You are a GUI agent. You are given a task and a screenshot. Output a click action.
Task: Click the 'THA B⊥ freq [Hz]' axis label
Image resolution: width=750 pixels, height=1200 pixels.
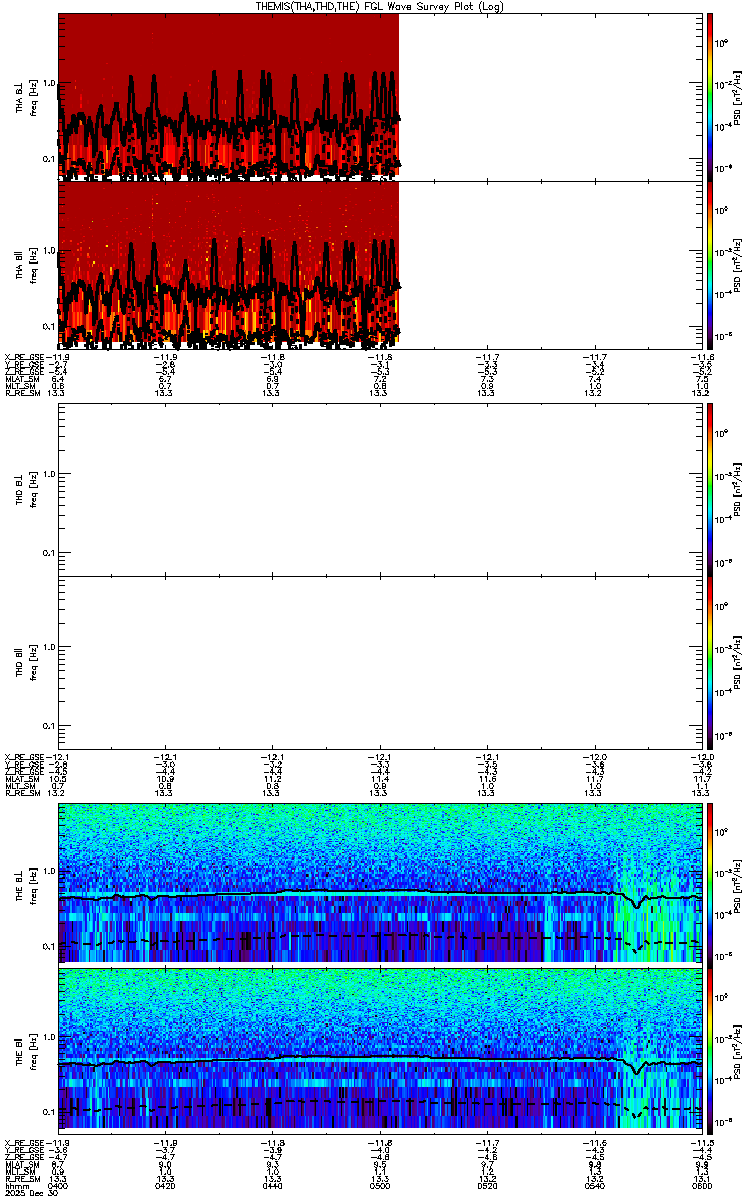pyautogui.click(x=27, y=96)
